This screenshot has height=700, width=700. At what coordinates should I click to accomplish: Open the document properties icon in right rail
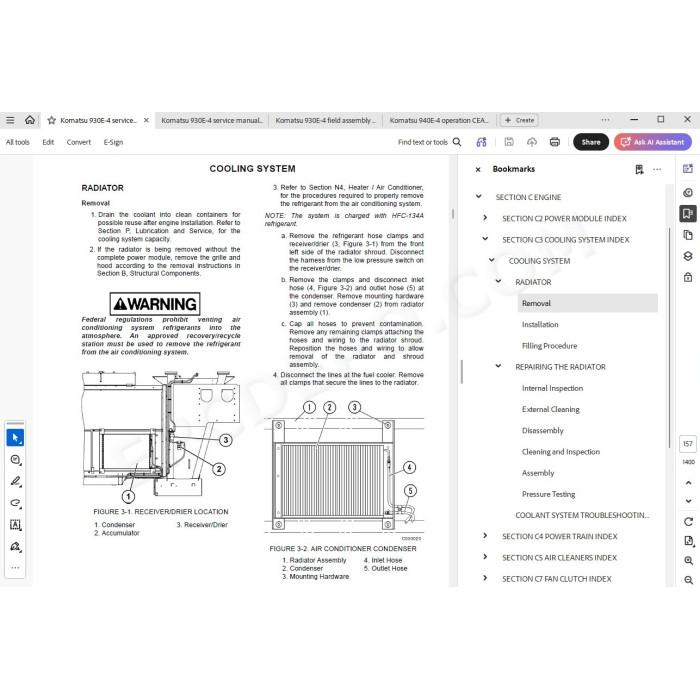pos(688,541)
